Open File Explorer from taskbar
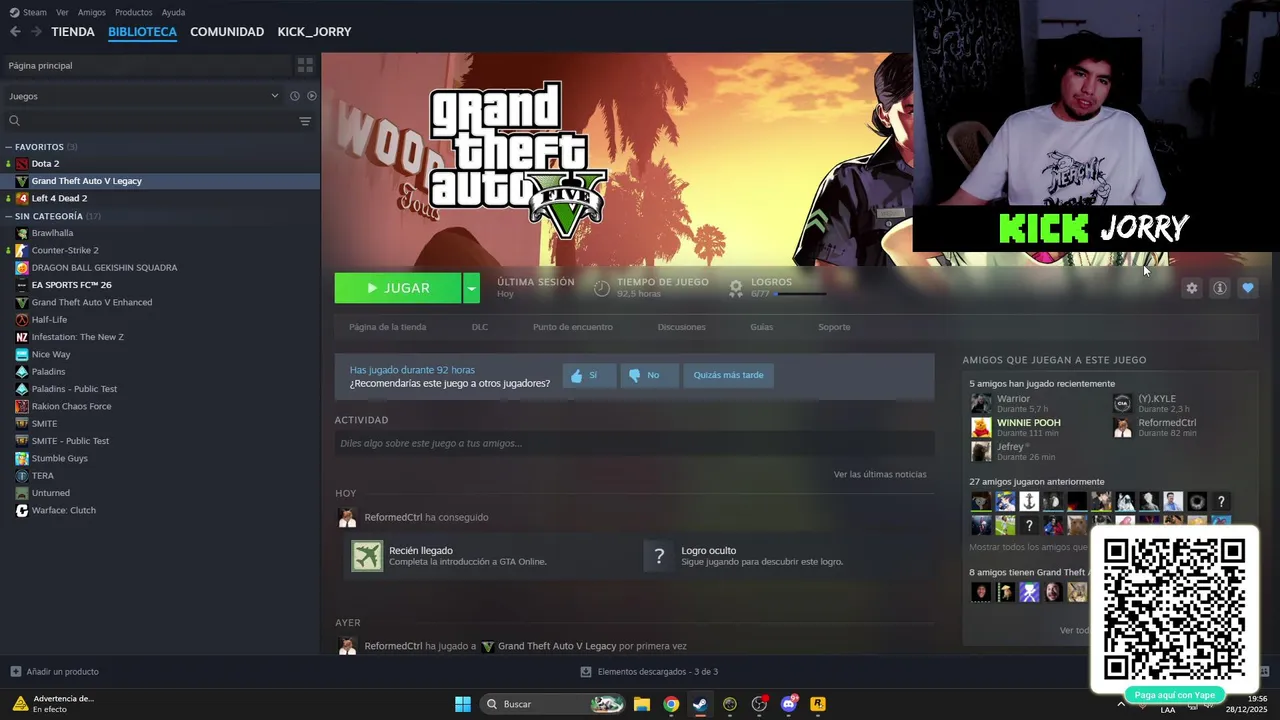 click(642, 704)
